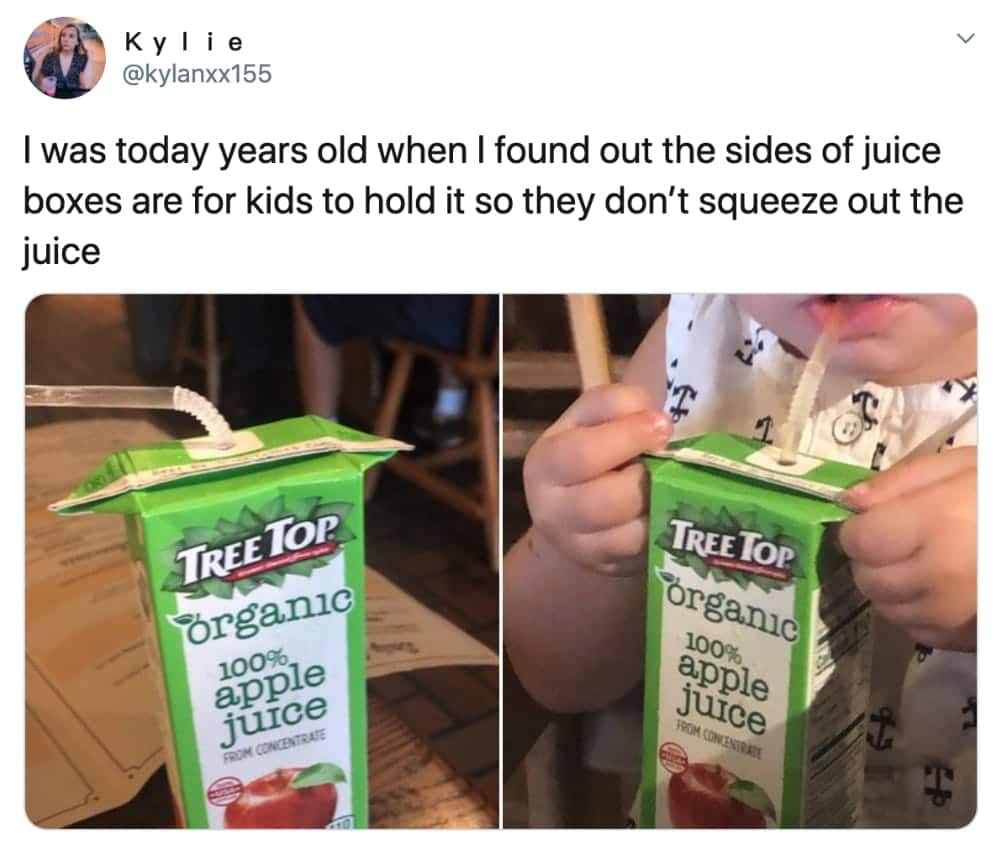This screenshot has width=1002, height=849.
Task: Select the tweet text about juice boxes
Action: 493,201
